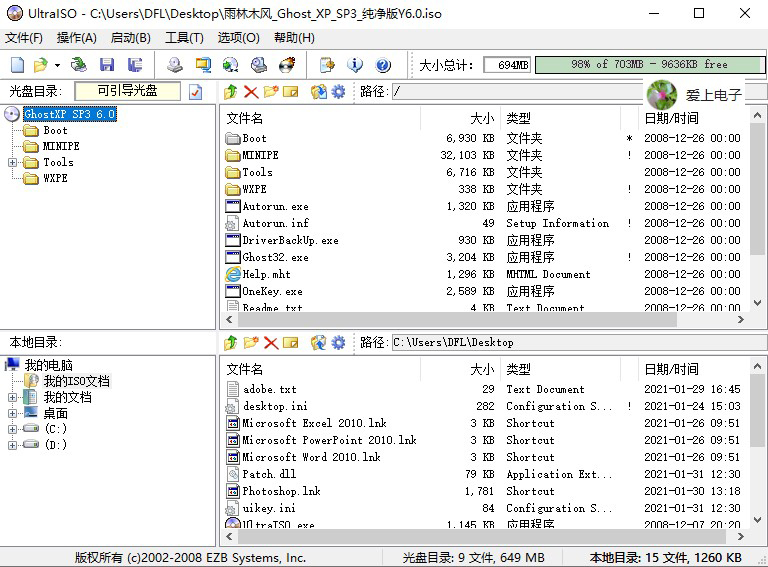Click the local list vertical scrollbar
Image resolution: width=768 pixels, height=567 pixels.
pyautogui.click(x=757, y=411)
